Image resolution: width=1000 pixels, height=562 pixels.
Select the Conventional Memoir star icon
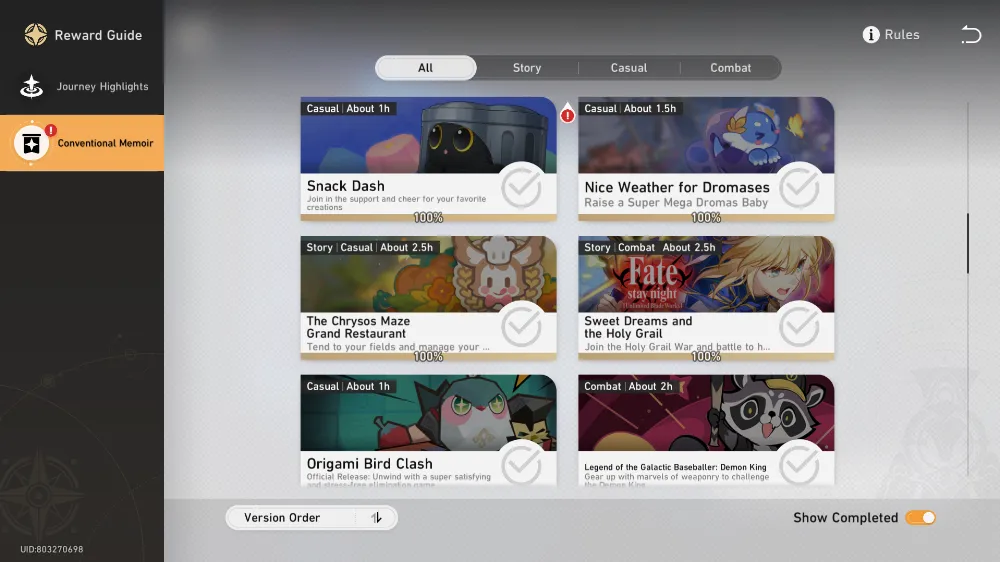31,144
